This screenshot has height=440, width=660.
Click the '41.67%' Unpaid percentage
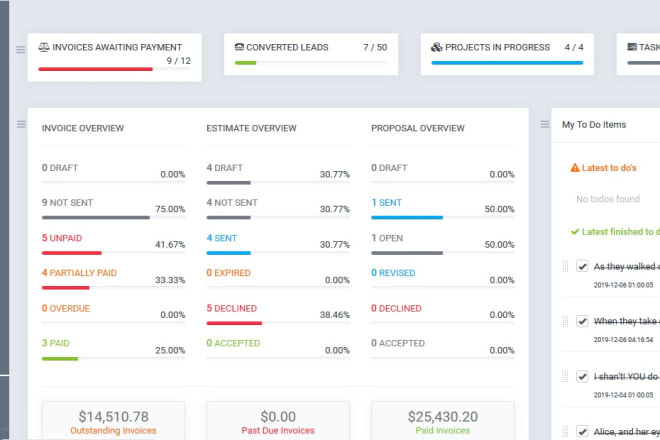[170, 244]
